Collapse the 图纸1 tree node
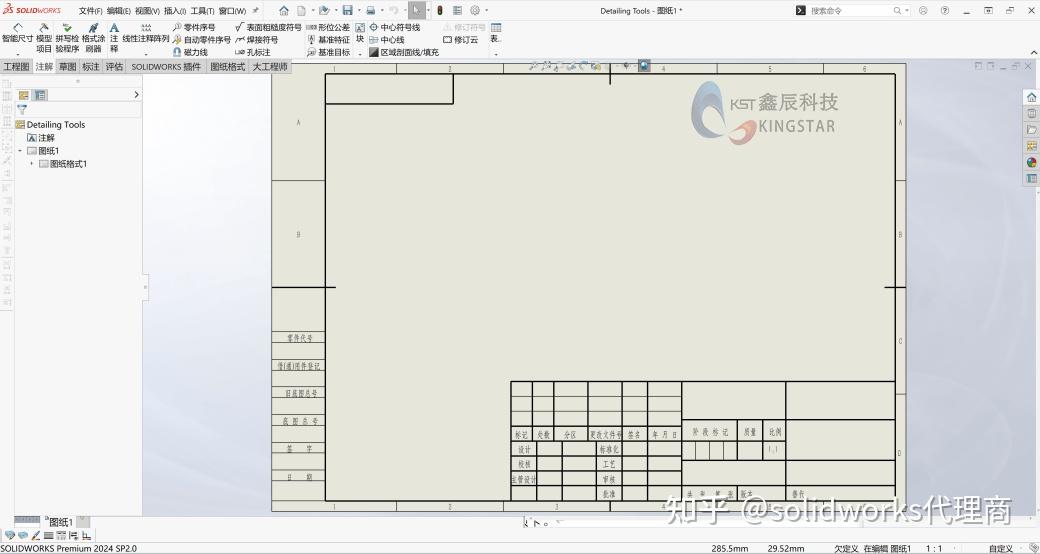This screenshot has height=554, width=1040. [20, 151]
